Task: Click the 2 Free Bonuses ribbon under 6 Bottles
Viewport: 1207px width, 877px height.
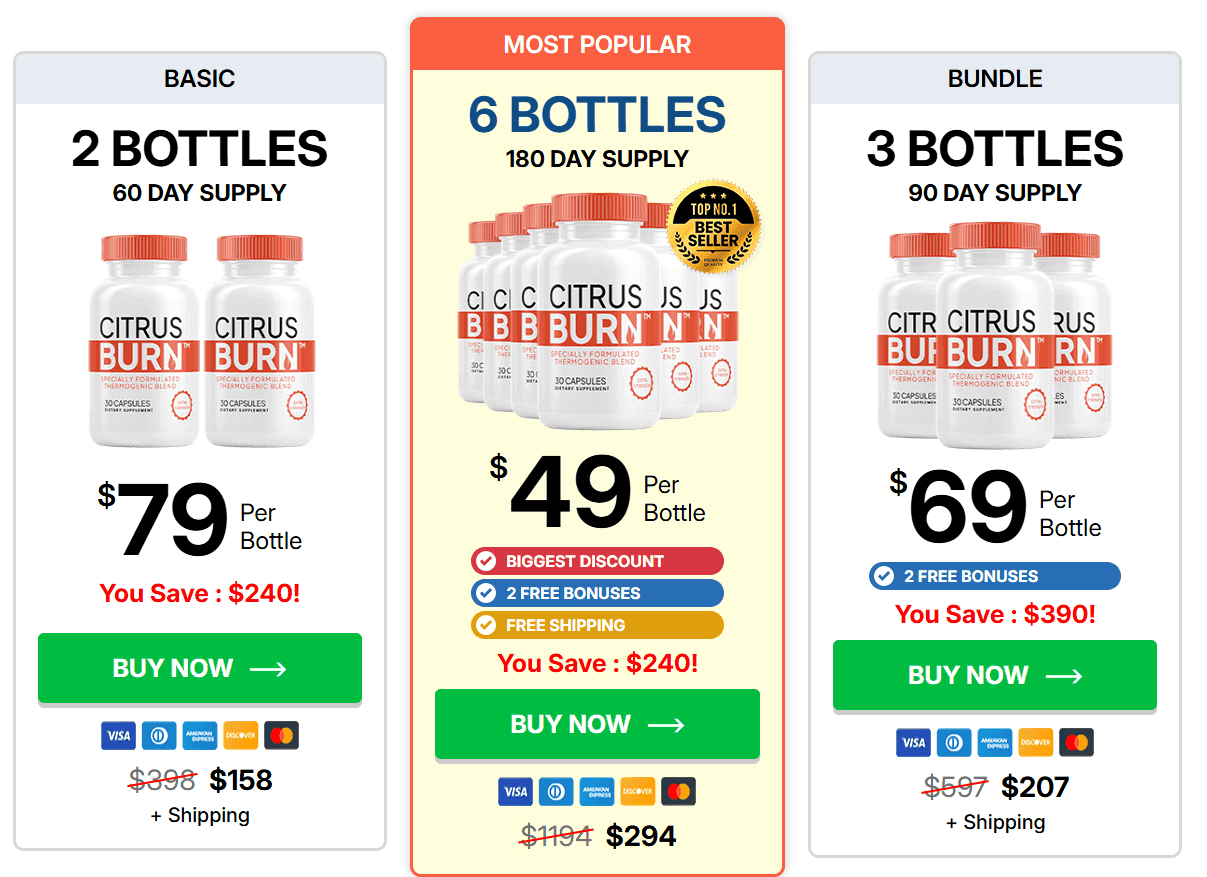Action: tap(597, 593)
